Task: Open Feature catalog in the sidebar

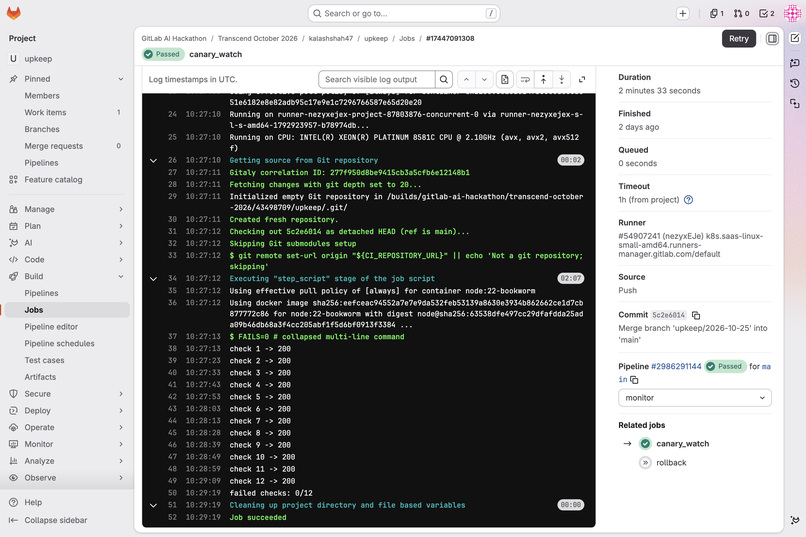Action: [67, 180]
